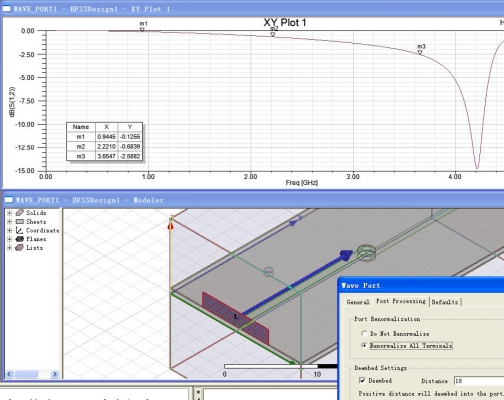Viewport: 504px width, 400px height.
Task: Click the Solids folder icon
Action: click(20, 213)
